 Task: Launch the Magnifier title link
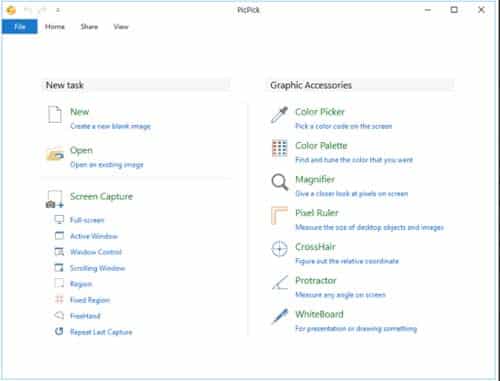pyautogui.click(x=315, y=180)
